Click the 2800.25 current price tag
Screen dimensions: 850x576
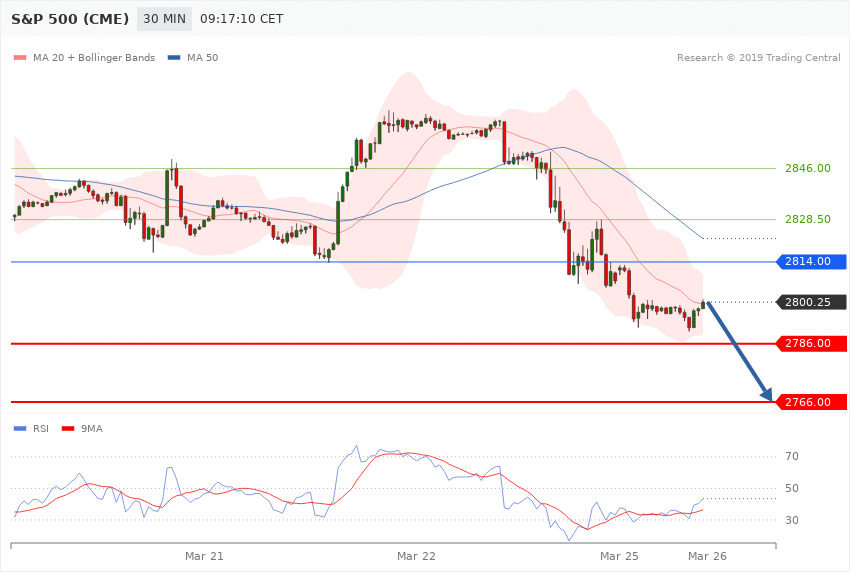coord(812,302)
